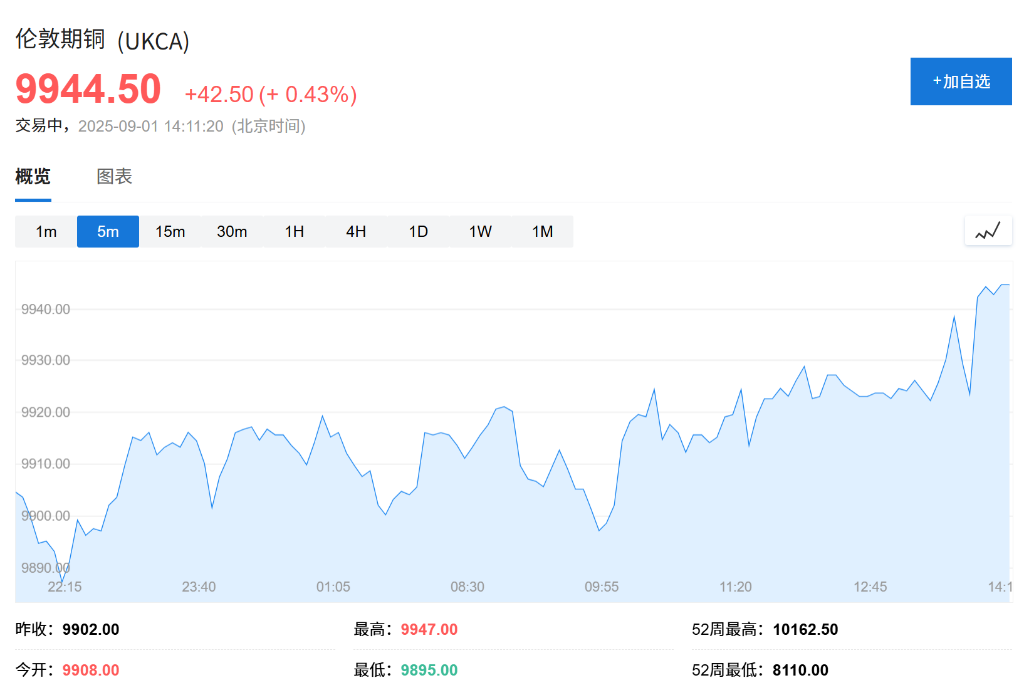Toggle off the active 5m timeframe
This screenshot has height=688, width=1024.
point(108,231)
